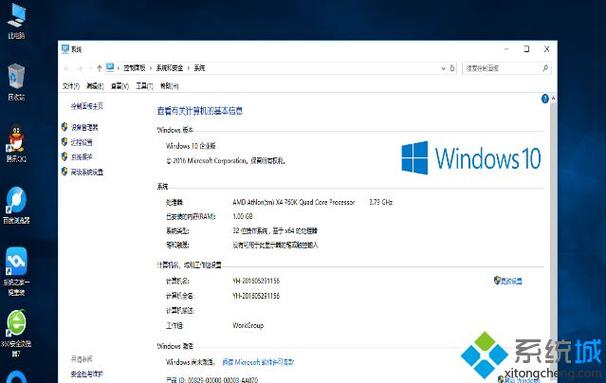
Task: Click the shield icon beside 高级系统设置
Action: [65, 171]
